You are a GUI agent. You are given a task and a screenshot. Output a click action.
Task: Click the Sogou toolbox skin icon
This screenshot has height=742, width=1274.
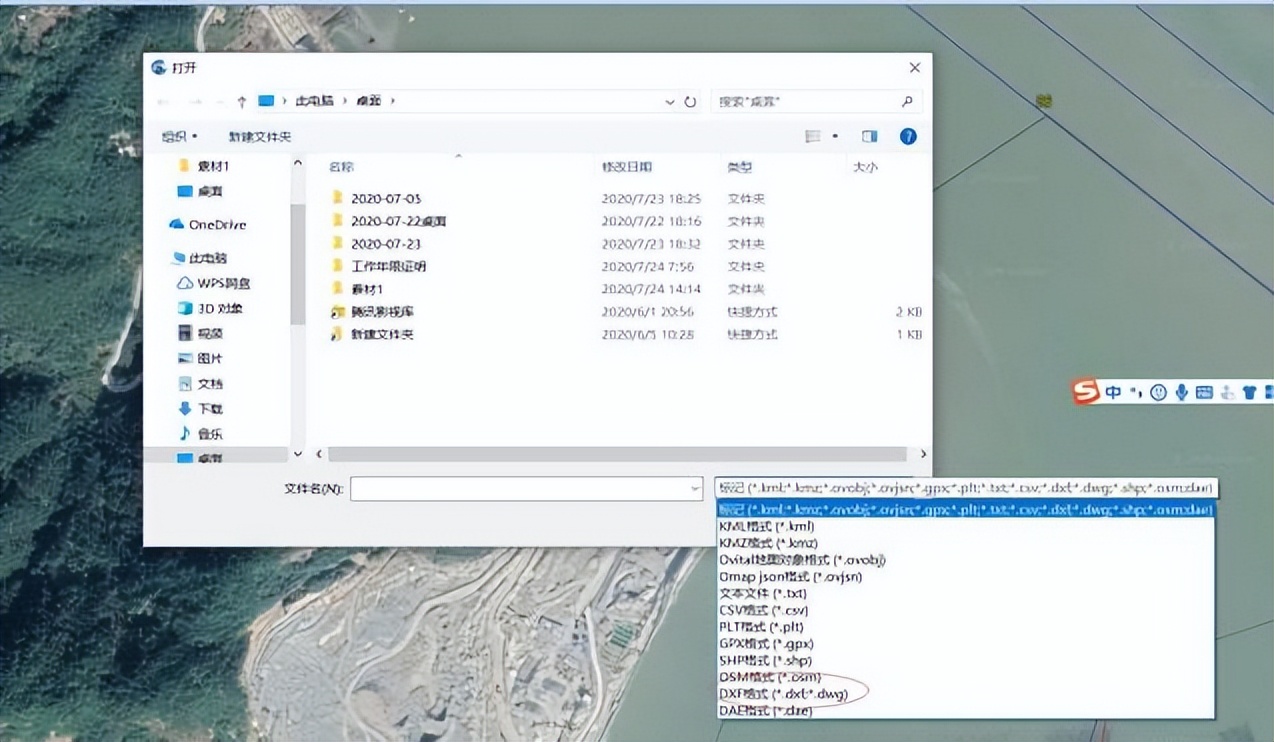(x=1249, y=392)
